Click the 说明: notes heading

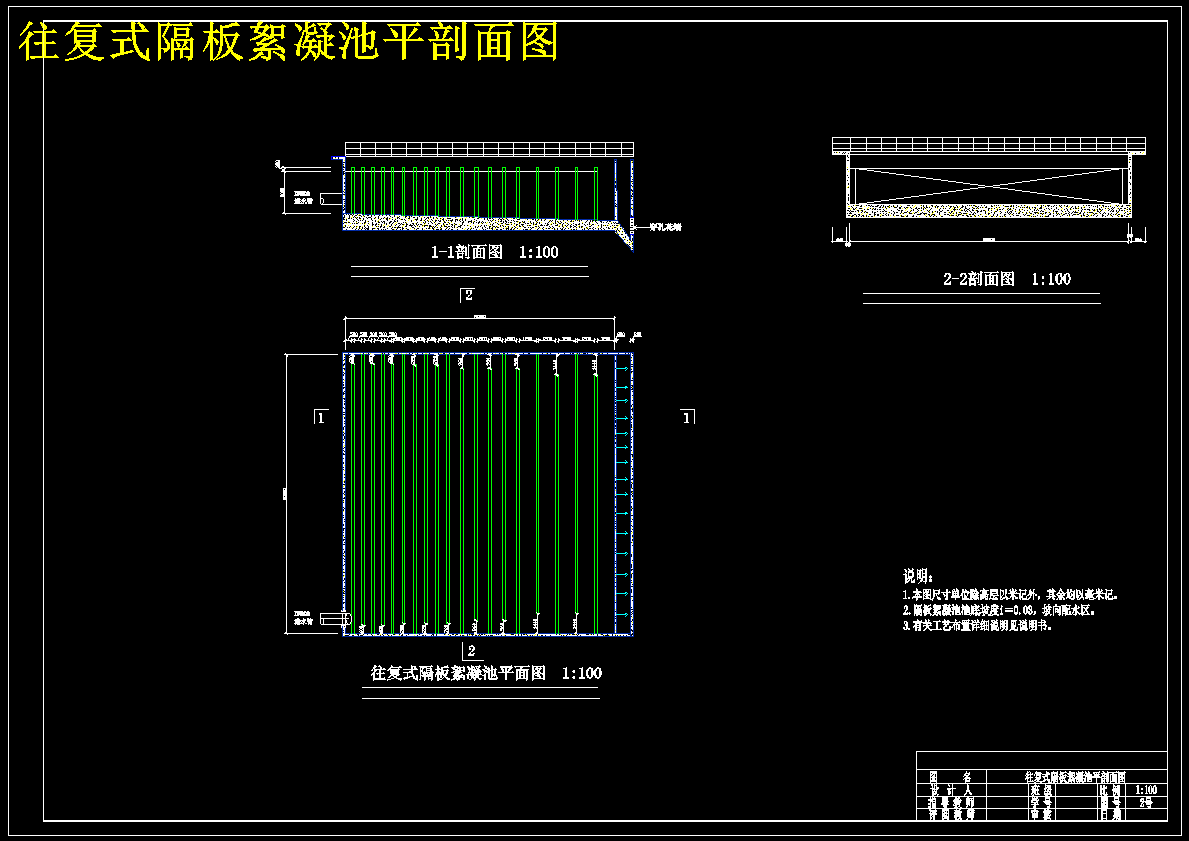918,577
